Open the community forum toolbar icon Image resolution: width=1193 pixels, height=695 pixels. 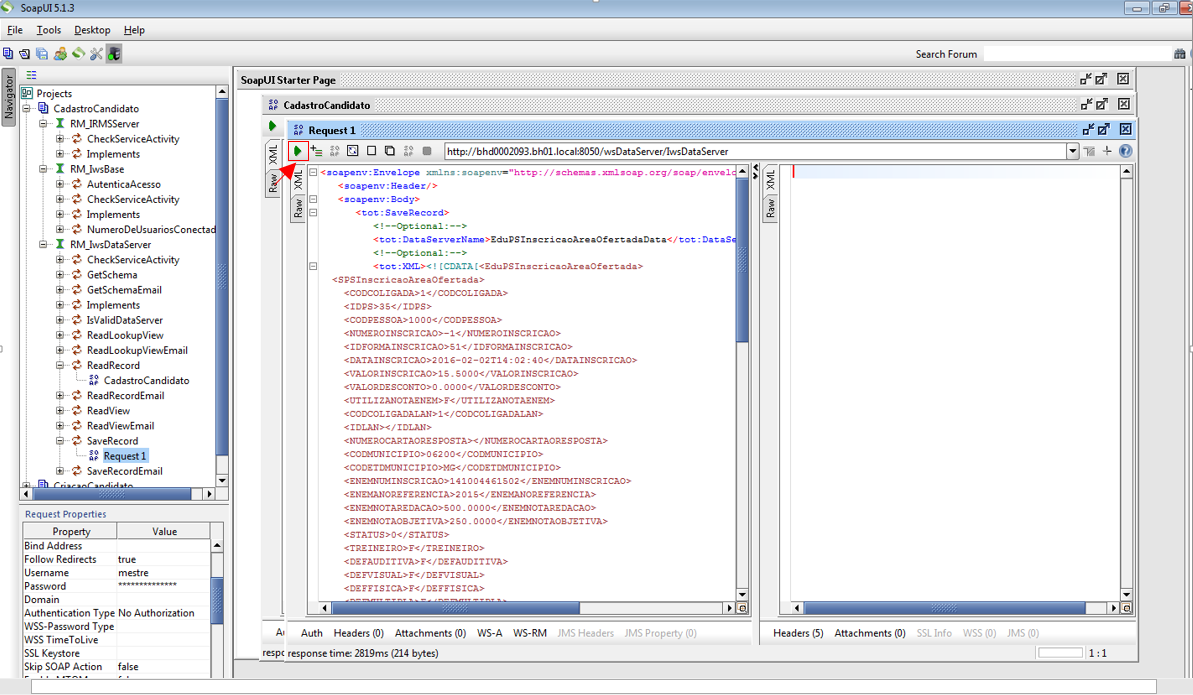60,53
